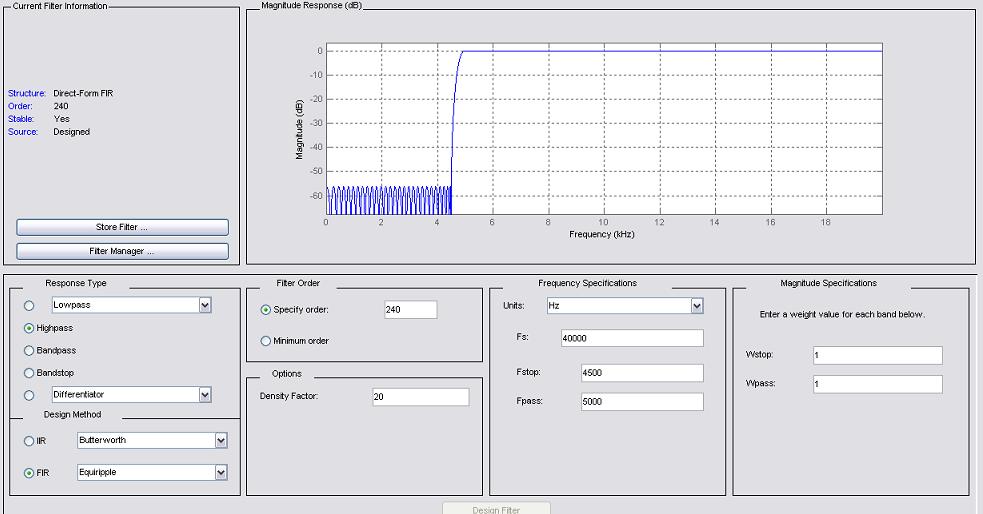Click the Density Factor input field
983x514 pixels.
pyautogui.click(x=420, y=397)
